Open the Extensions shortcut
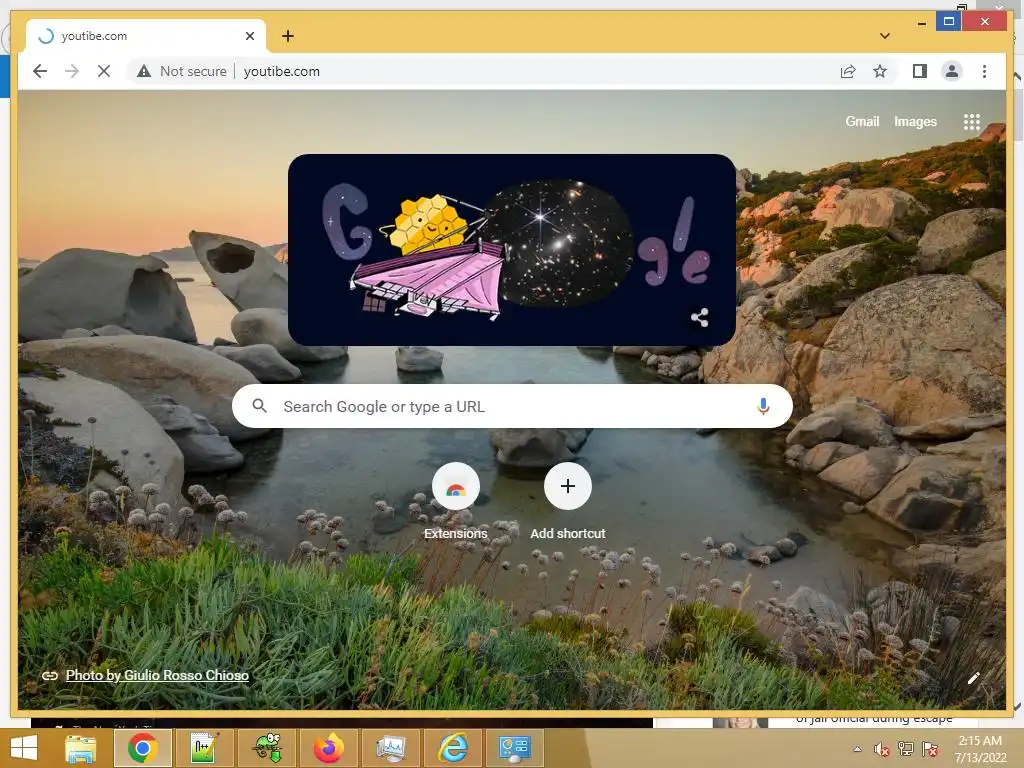Image resolution: width=1024 pixels, height=768 pixels. (456, 502)
